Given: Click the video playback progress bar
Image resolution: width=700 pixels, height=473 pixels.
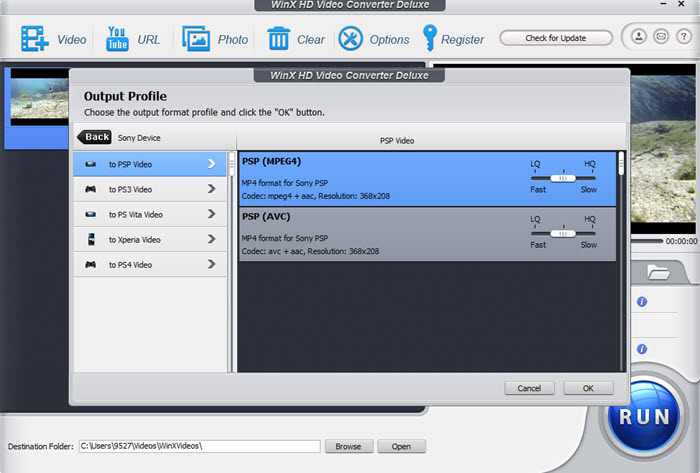Looking at the screenshot, I should click(x=646, y=241).
